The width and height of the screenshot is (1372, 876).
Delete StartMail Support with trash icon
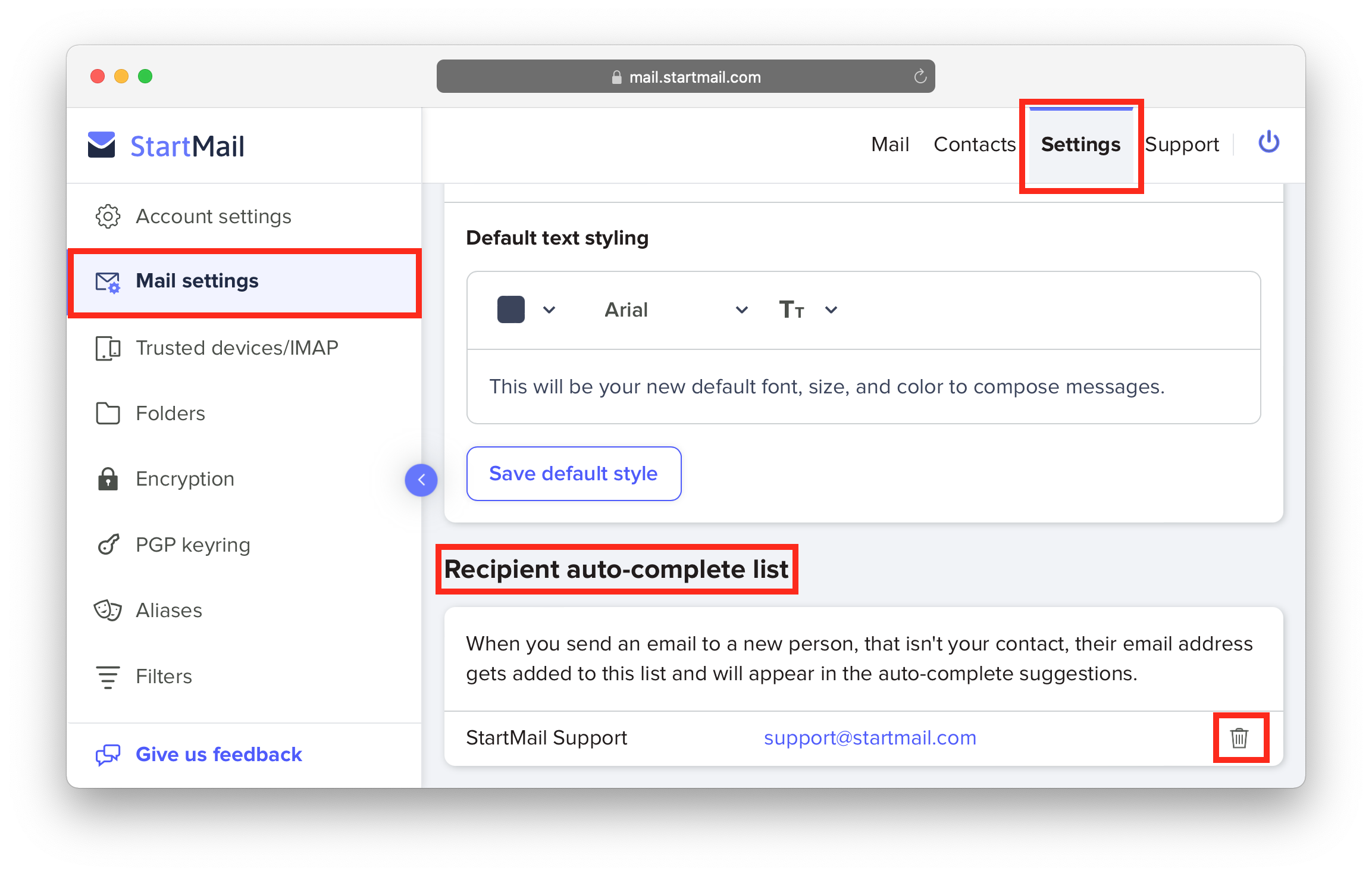pyautogui.click(x=1239, y=738)
